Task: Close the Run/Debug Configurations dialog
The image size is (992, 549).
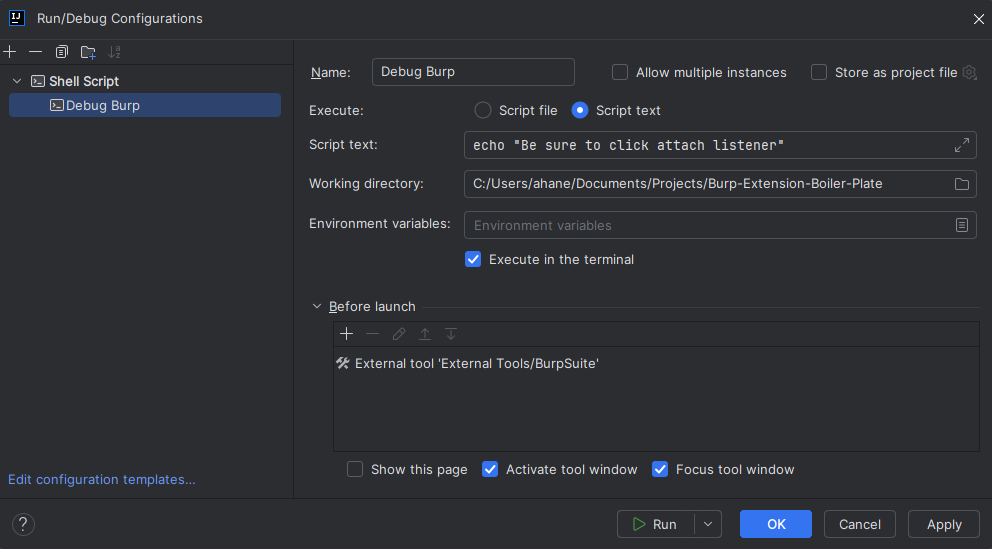Action: (978, 19)
